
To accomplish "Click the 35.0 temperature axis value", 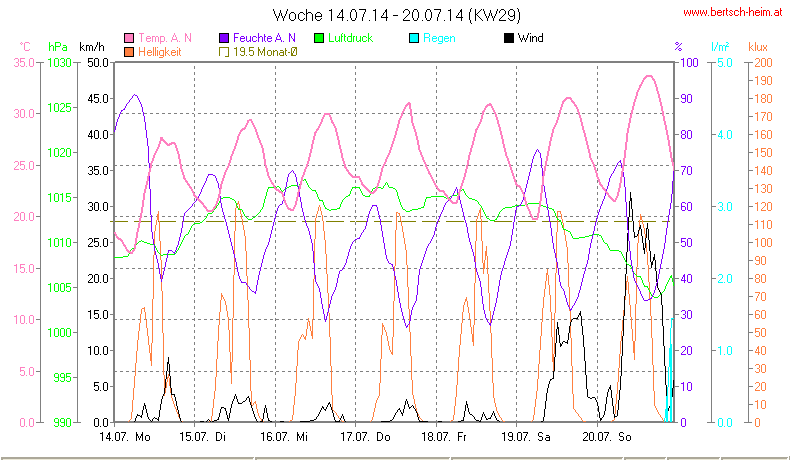I will pos(24,63).
